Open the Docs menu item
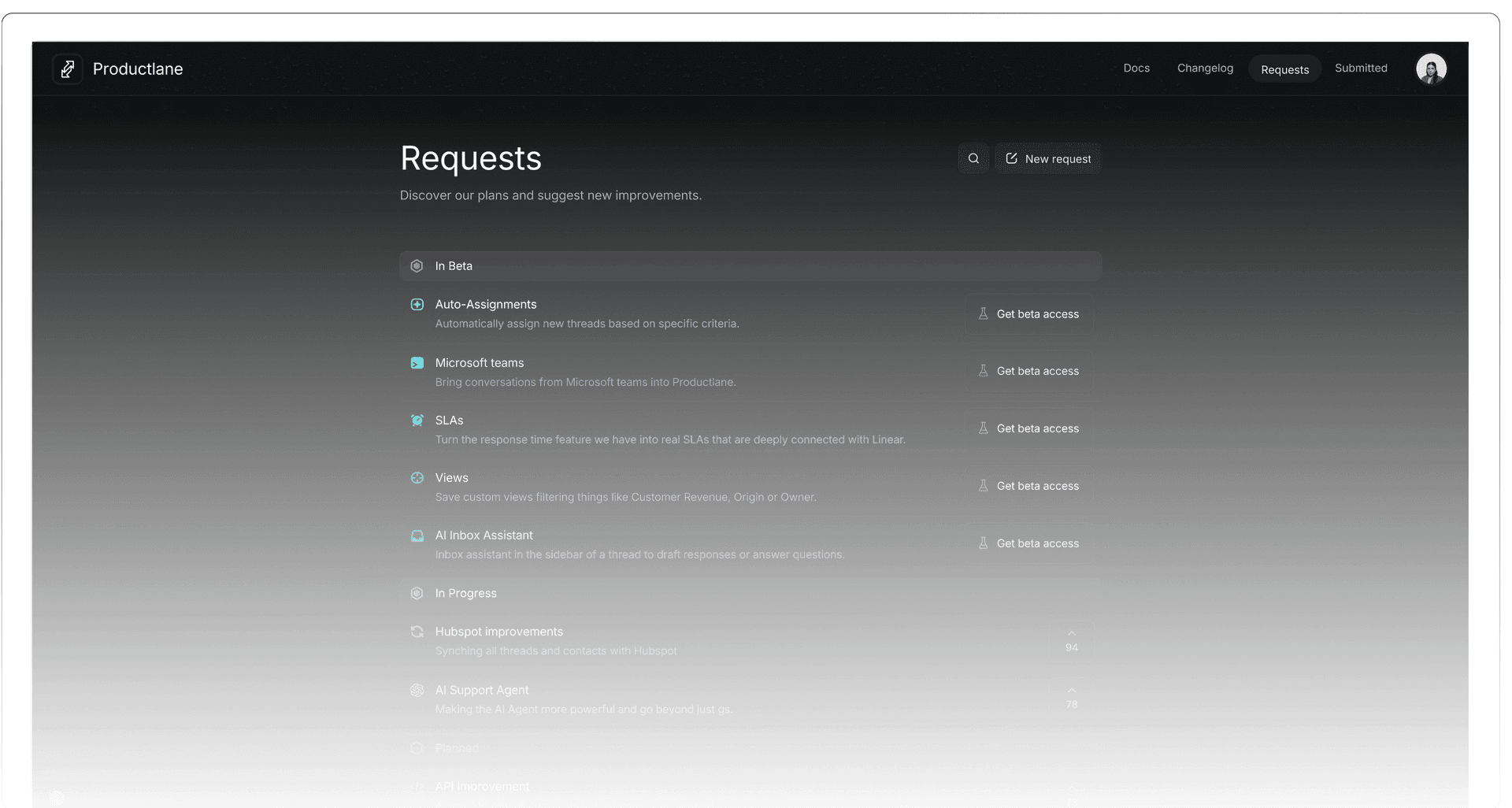 [1136, 68]
